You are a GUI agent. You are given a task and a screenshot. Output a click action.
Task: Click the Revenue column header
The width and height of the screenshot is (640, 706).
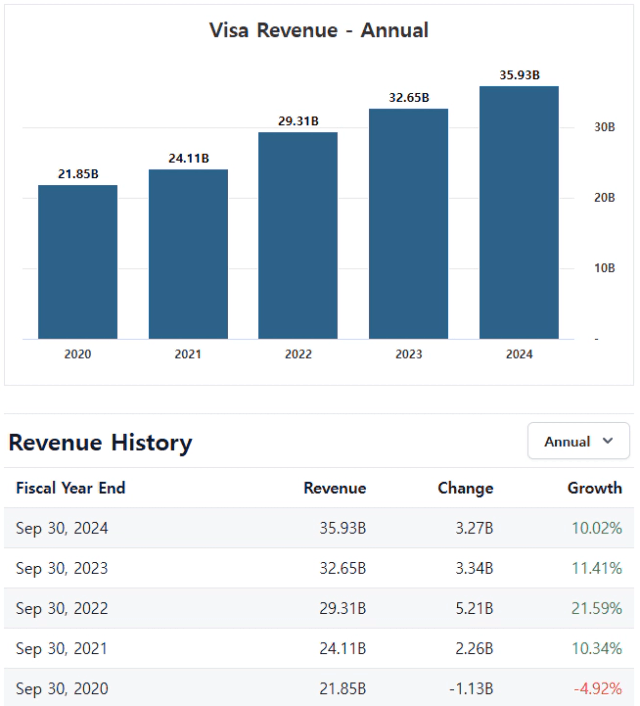click(x=335, y=488)
